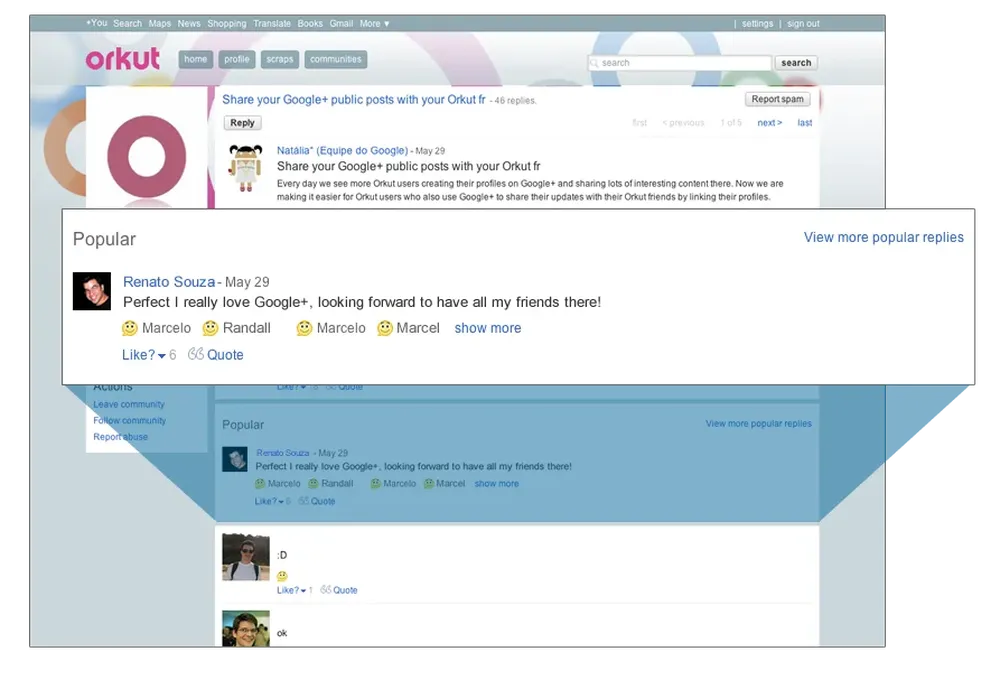Image resolution: width=1000 pixels, height=680 pixels.
Task: Open the communities tab
Action: pyautogui.click(x=335, y=59)
